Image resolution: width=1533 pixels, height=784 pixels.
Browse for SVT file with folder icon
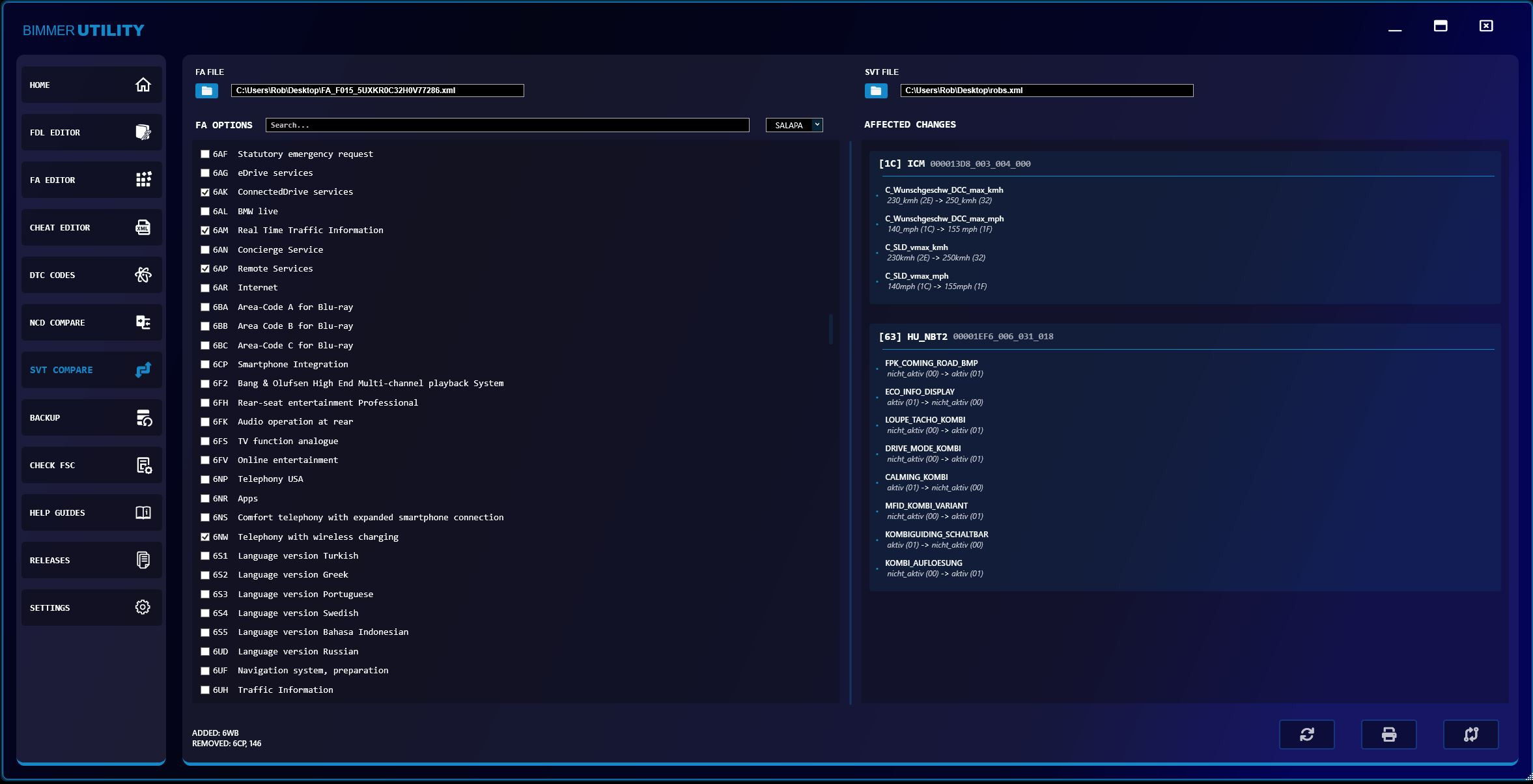(876, 91)
